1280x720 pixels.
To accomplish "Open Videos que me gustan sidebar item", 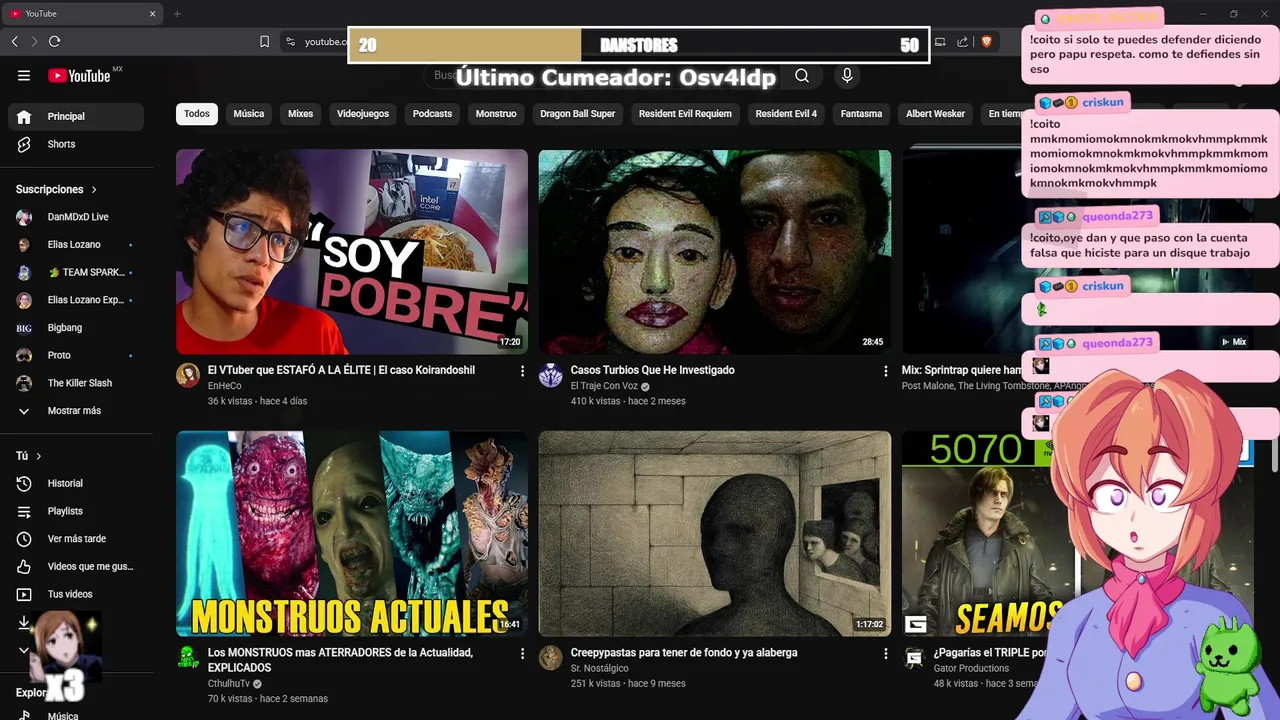I will coord(76,566).
